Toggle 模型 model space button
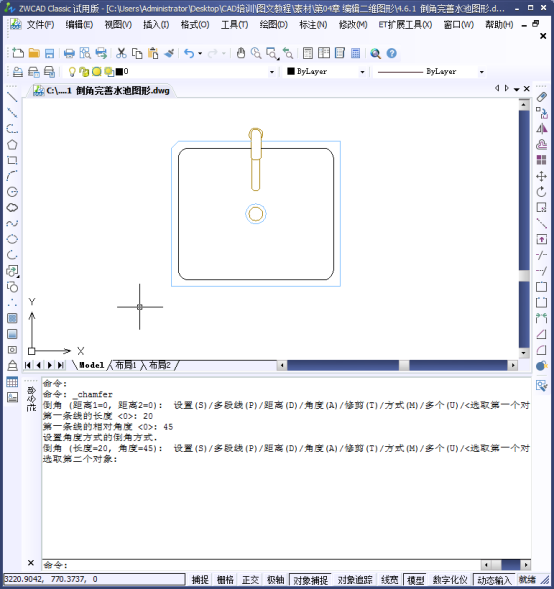Viewport: 554px width, 589px height. [x=415, y=580]
